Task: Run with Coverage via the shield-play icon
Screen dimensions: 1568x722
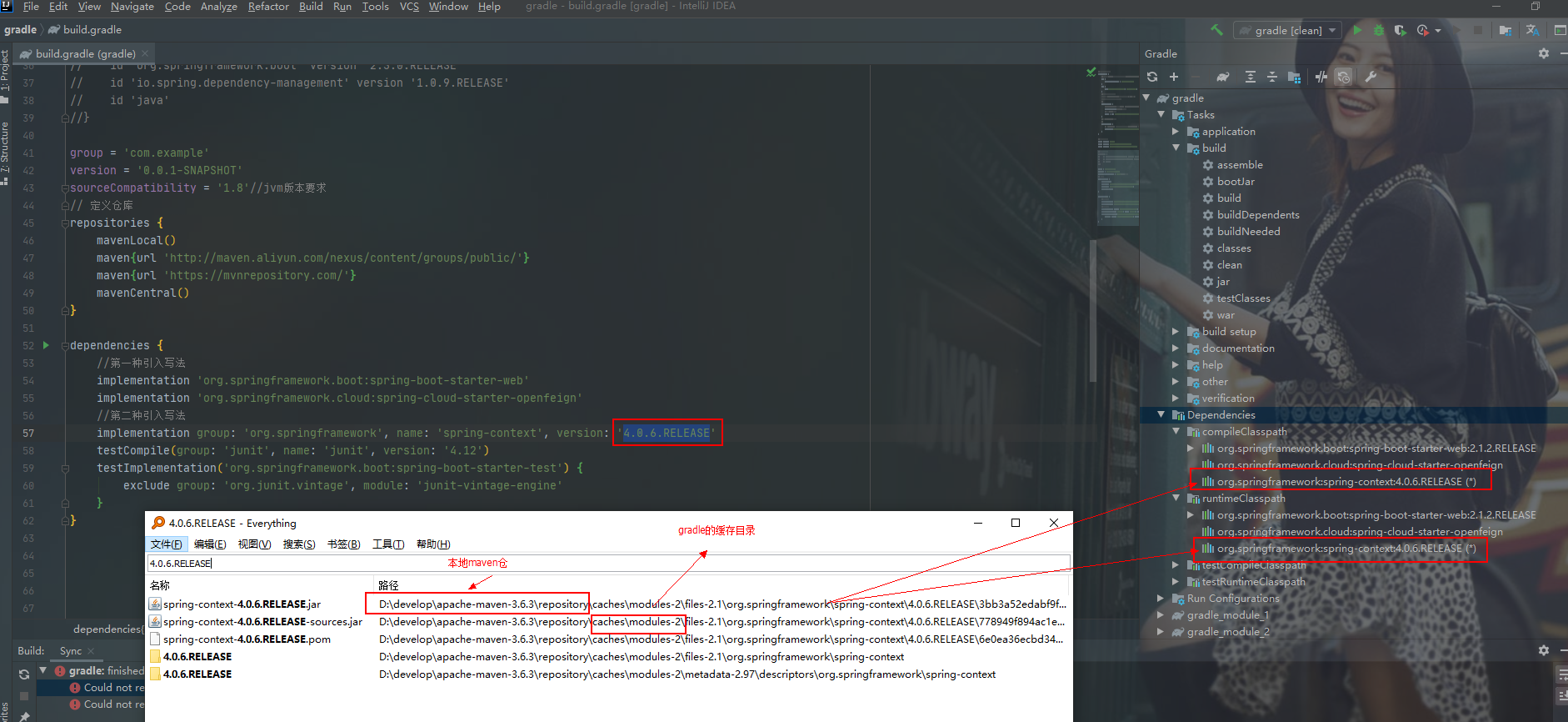Action: coord(1400,30)
